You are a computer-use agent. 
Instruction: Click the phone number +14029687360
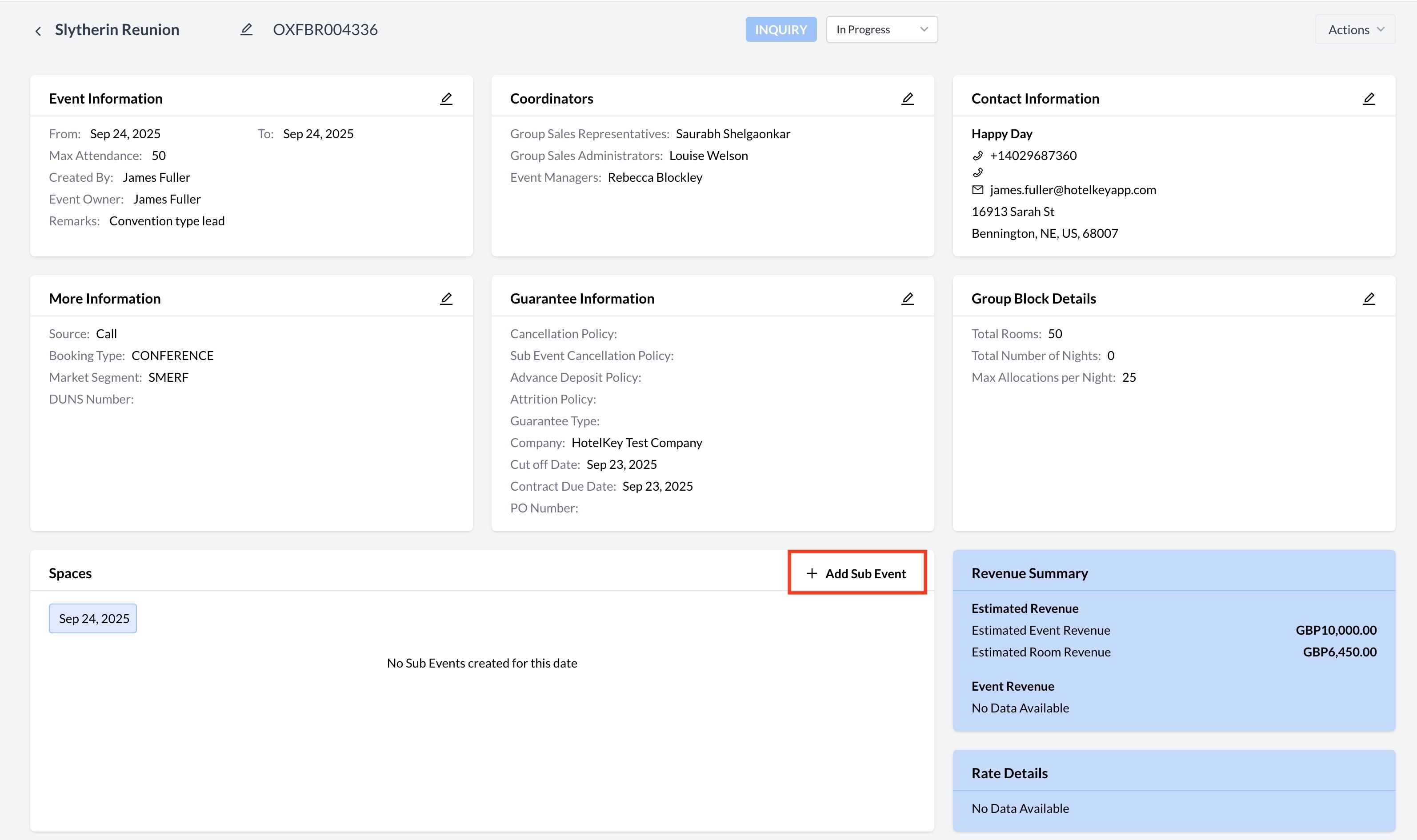pos(1033,155)
